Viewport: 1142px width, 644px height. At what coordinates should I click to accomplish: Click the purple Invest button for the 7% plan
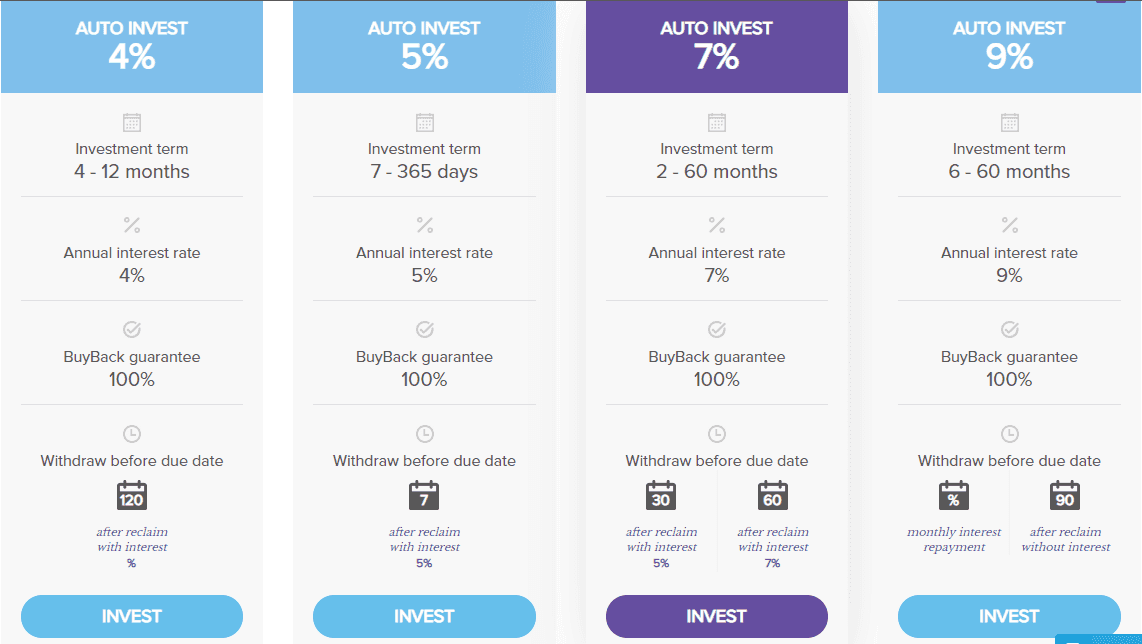717,616
